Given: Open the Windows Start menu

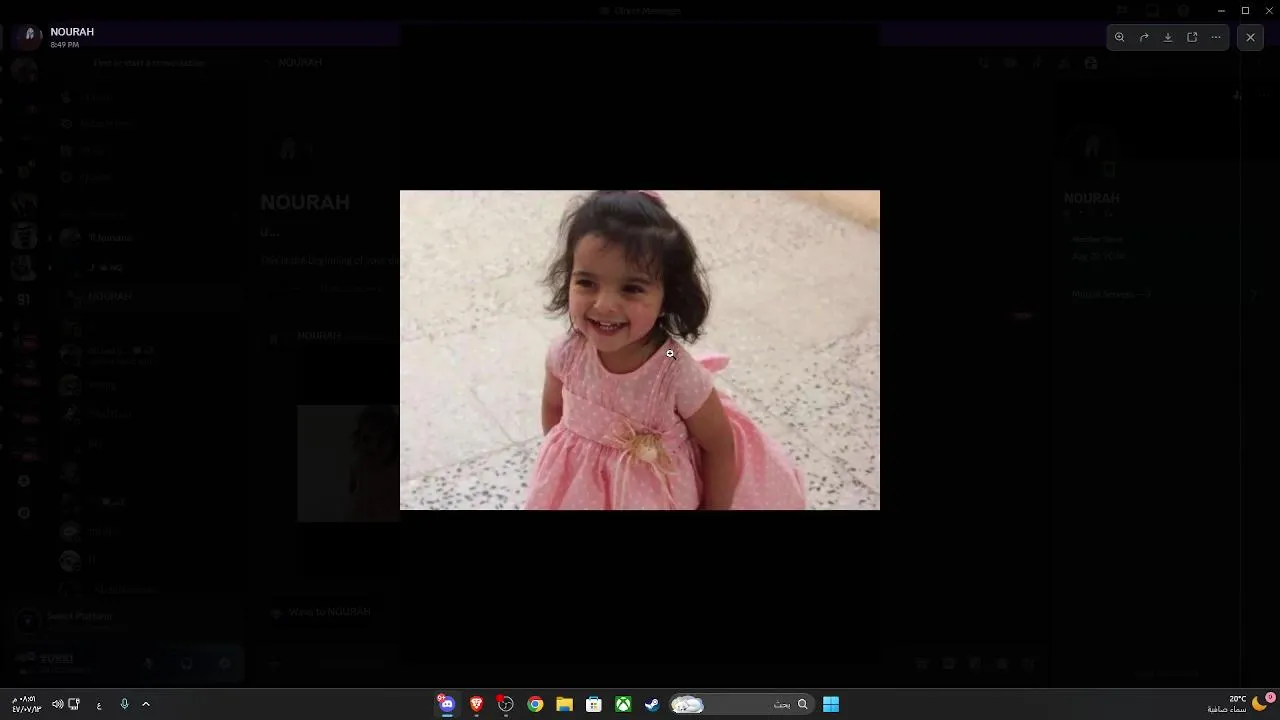Looking at the screenshot, I should (831, 704).
